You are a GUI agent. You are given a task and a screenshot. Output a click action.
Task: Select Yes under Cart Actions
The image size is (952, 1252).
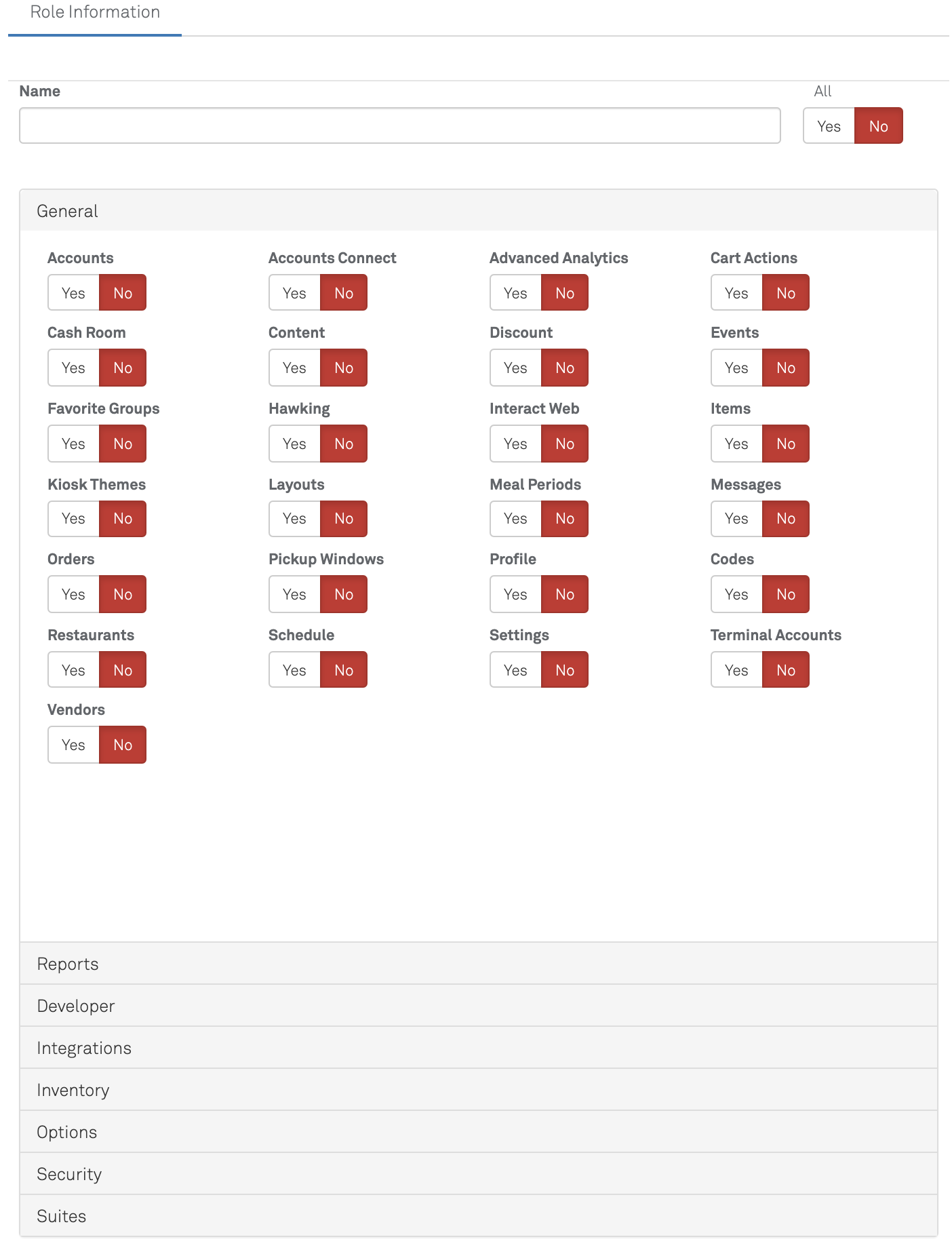(x=736, y=293)
